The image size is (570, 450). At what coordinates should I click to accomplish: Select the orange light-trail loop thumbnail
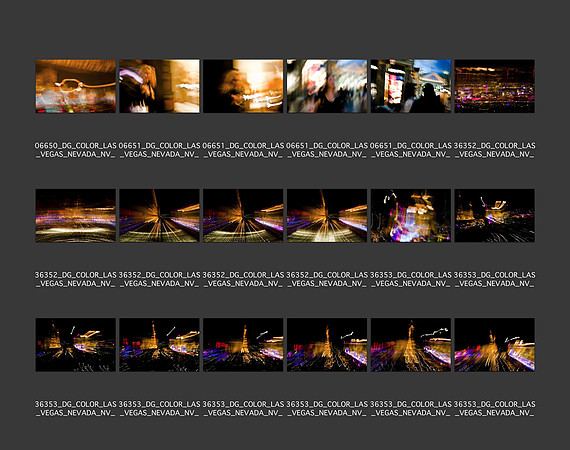(x=76, y=86)
